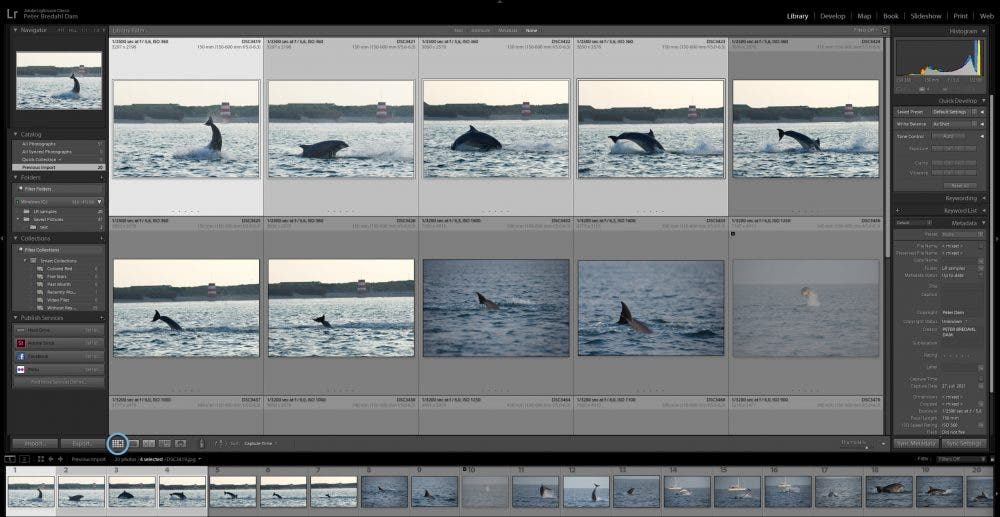Collapse the Histogram panel
Viewport: 1000px width, 517px height.
[x=983, y=31]
